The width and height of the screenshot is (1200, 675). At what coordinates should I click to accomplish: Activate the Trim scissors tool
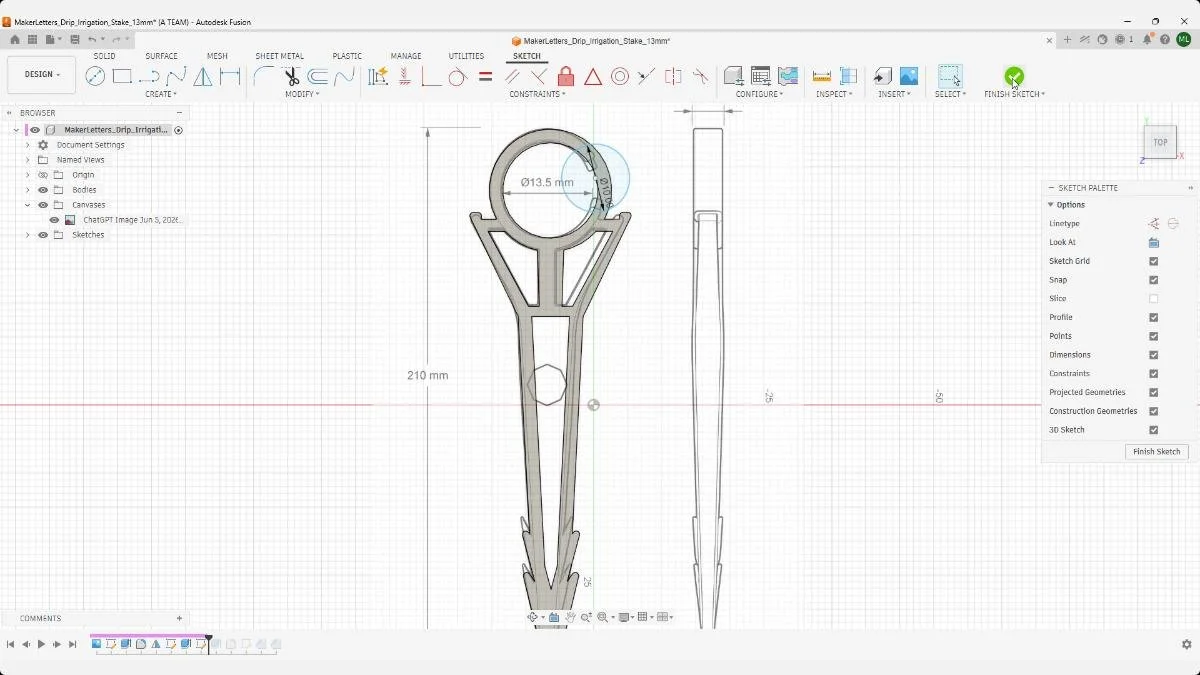click(x=291, y=76)
